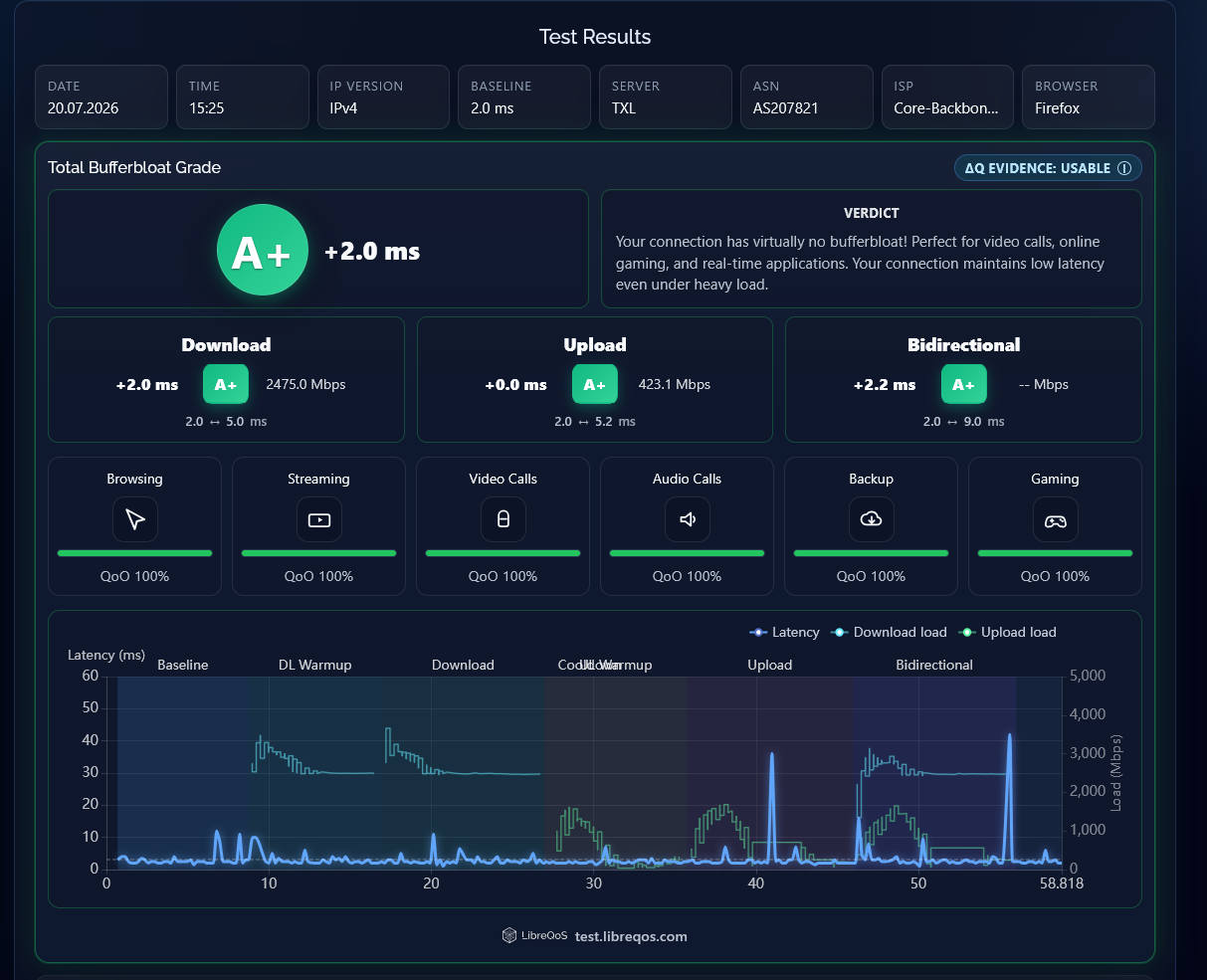Click the Gaming controller icon

tap(1056, 519)
